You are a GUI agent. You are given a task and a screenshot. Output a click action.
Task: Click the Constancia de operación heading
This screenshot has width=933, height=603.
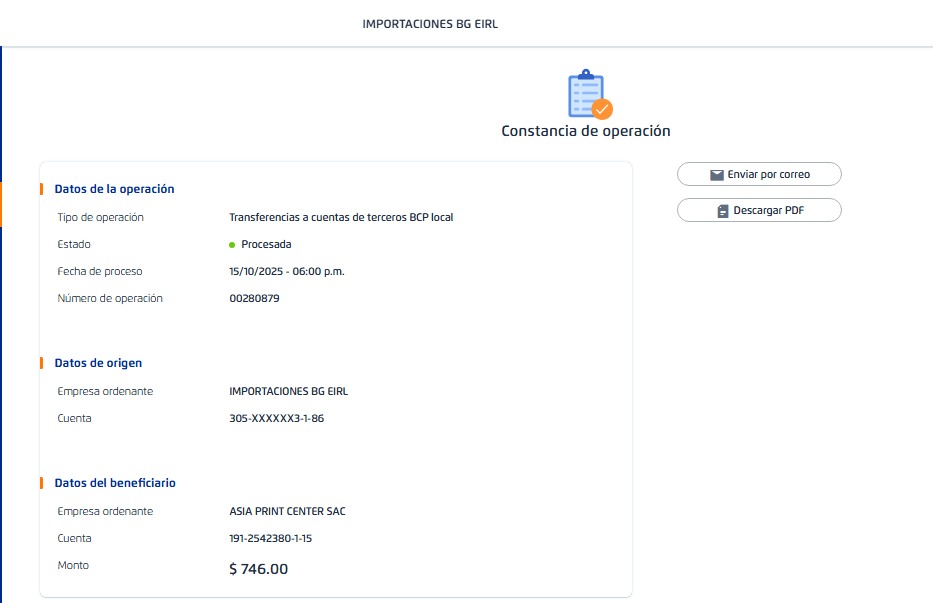585,131
